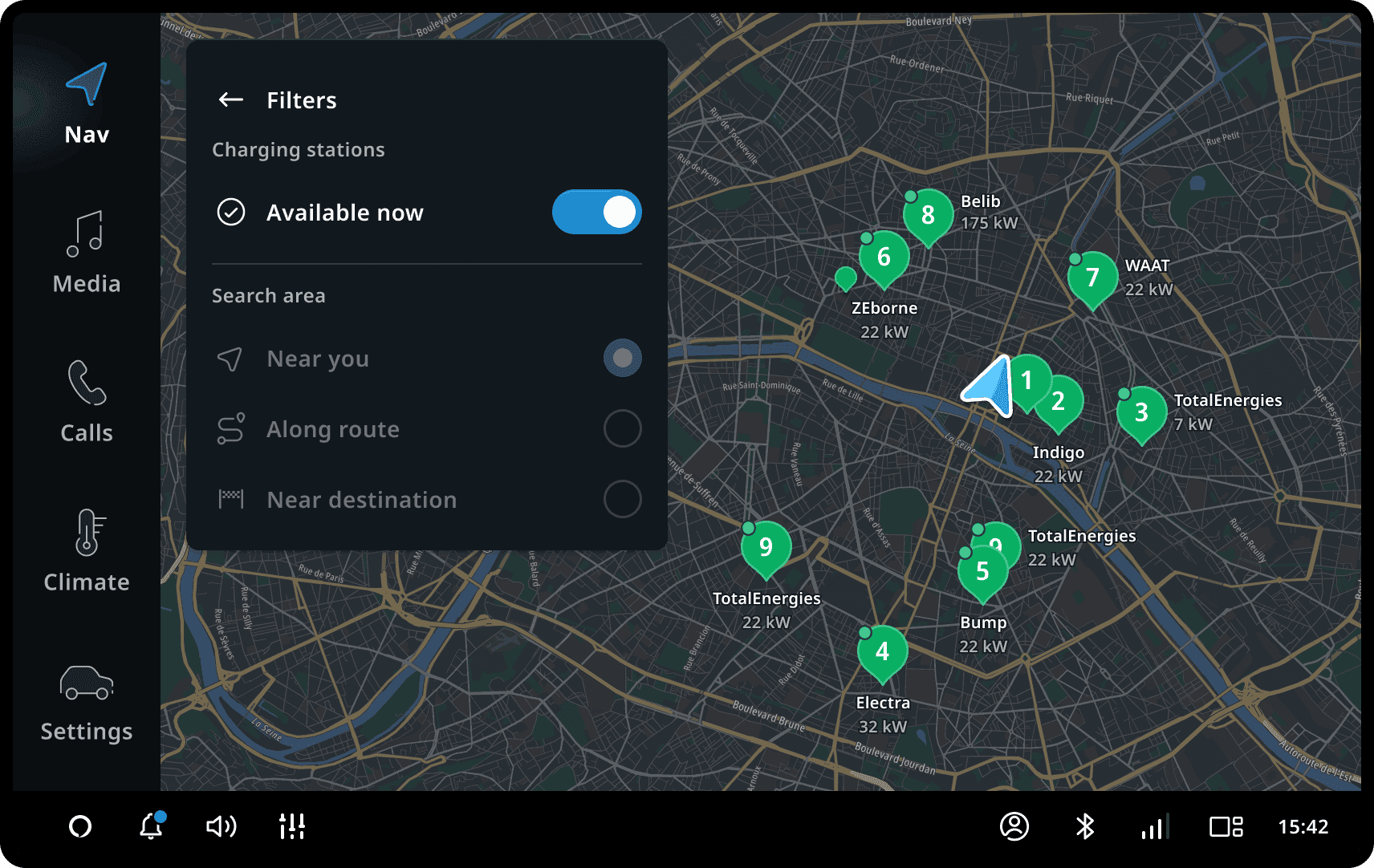Open the split-screen layout icon
Viewport: 1374px width, 868px height.
click(x=1226, y=826)
